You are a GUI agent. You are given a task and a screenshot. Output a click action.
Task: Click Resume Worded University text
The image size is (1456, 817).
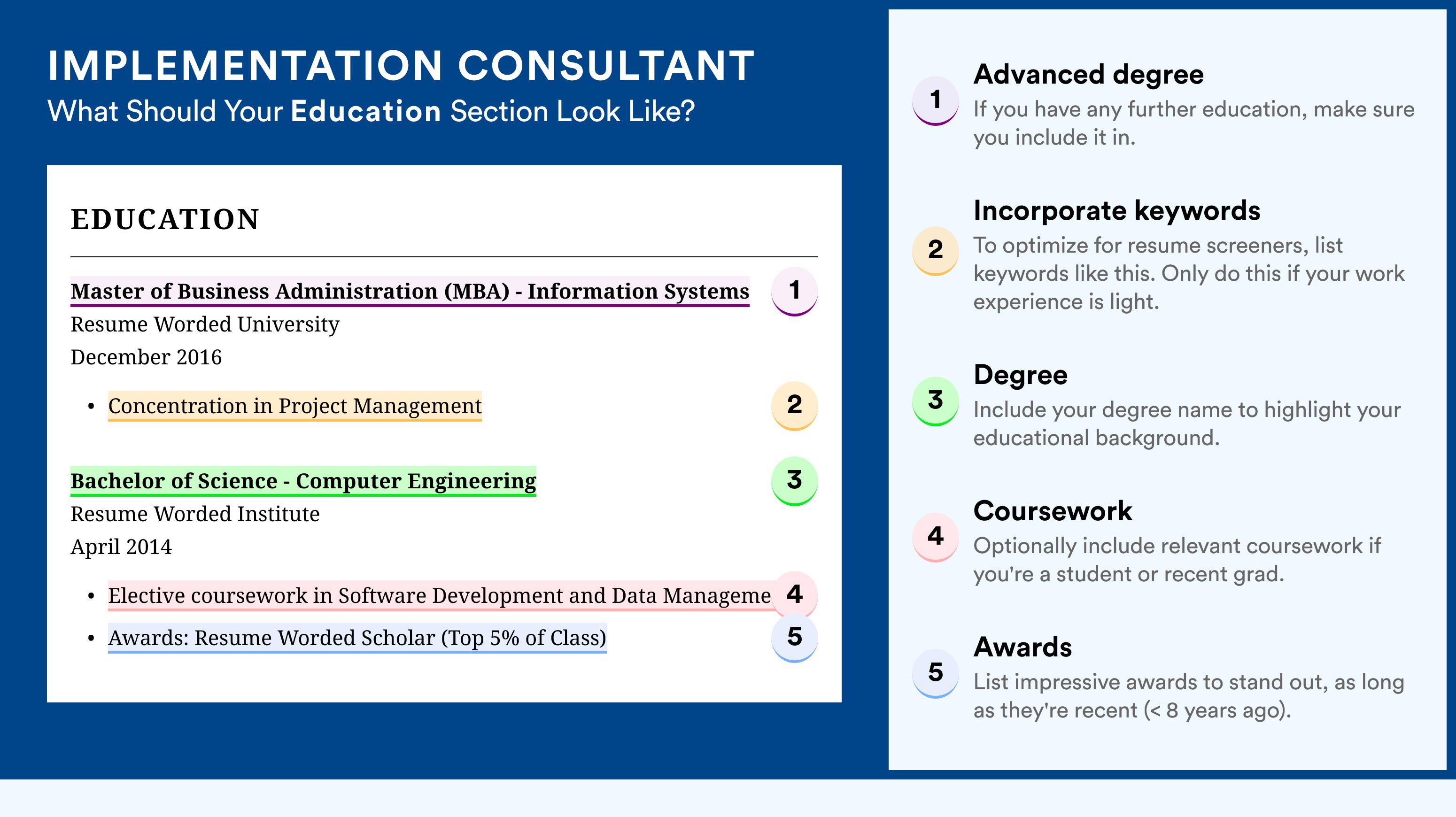click(205, 324)
